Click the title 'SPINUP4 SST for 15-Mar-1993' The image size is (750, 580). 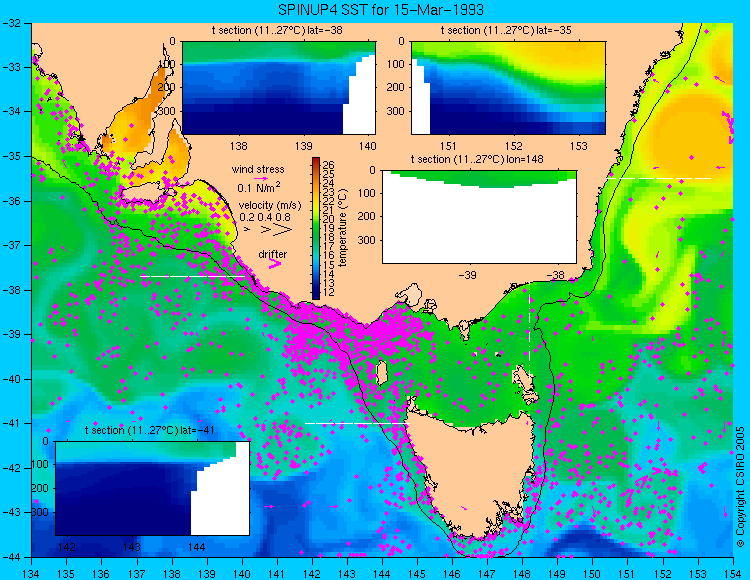pos(381,10)
